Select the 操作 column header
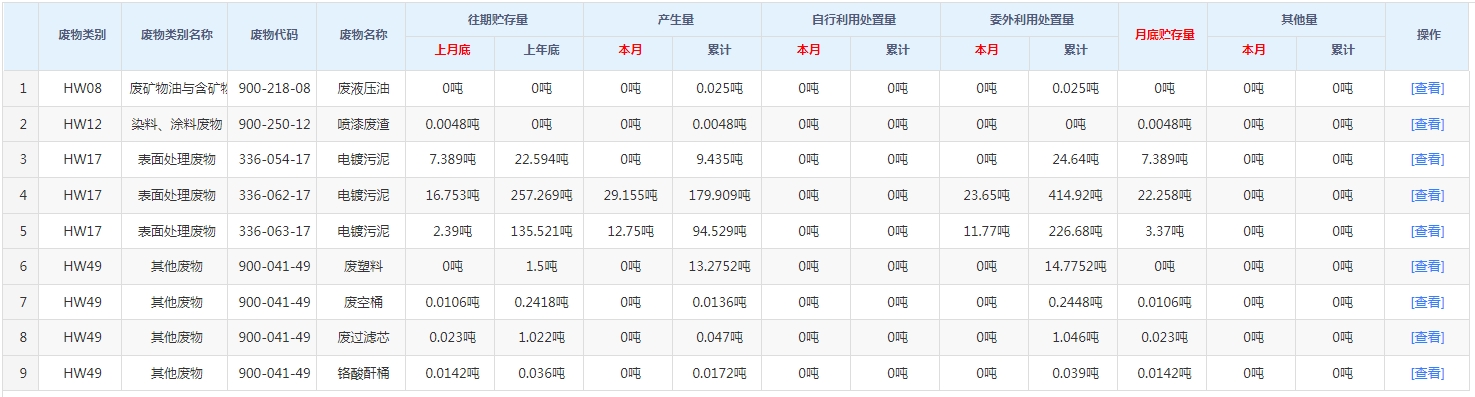 (1429, 35)
